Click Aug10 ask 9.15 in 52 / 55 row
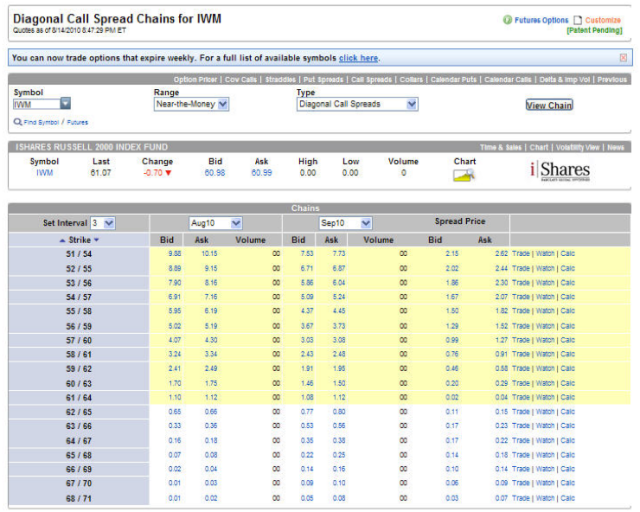Viewport: 640px width, 512px height. (x=211, y=268)
